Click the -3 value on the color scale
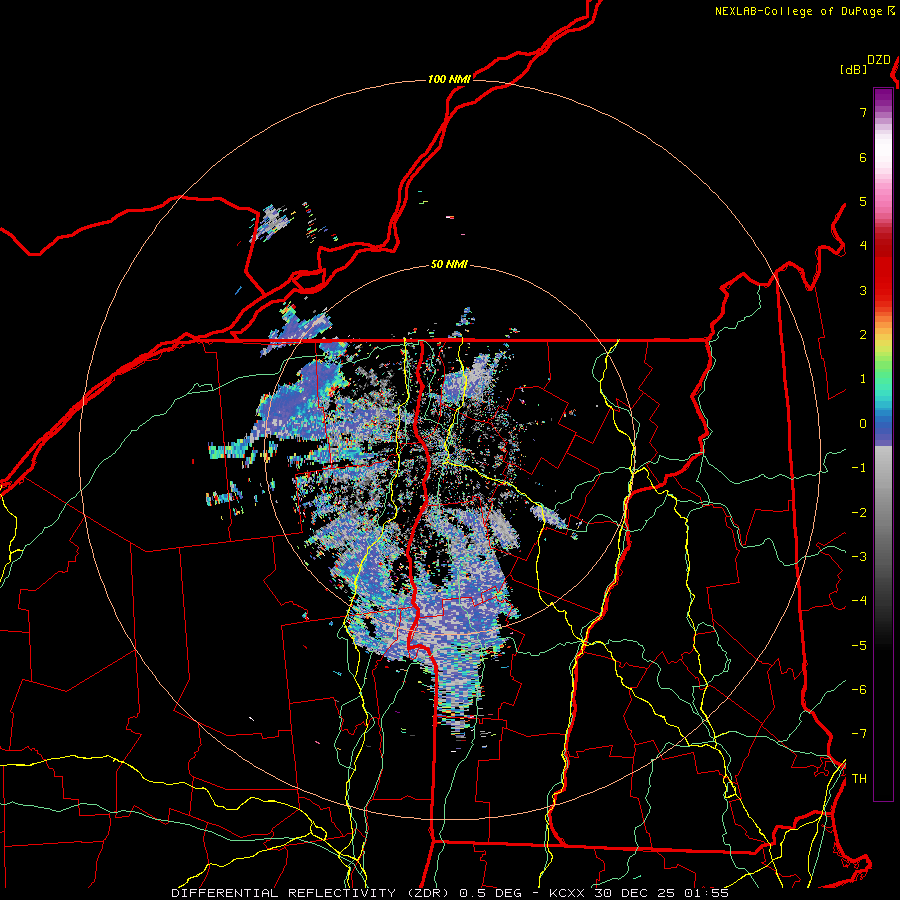This screenshot has width=900, height=900. click(859, 557)
